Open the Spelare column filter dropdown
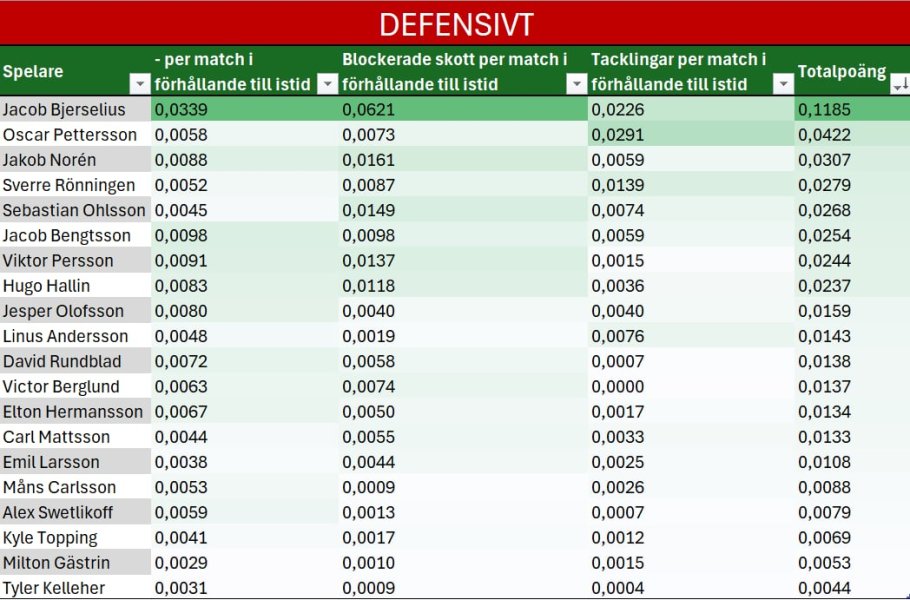 coord(139,85)
